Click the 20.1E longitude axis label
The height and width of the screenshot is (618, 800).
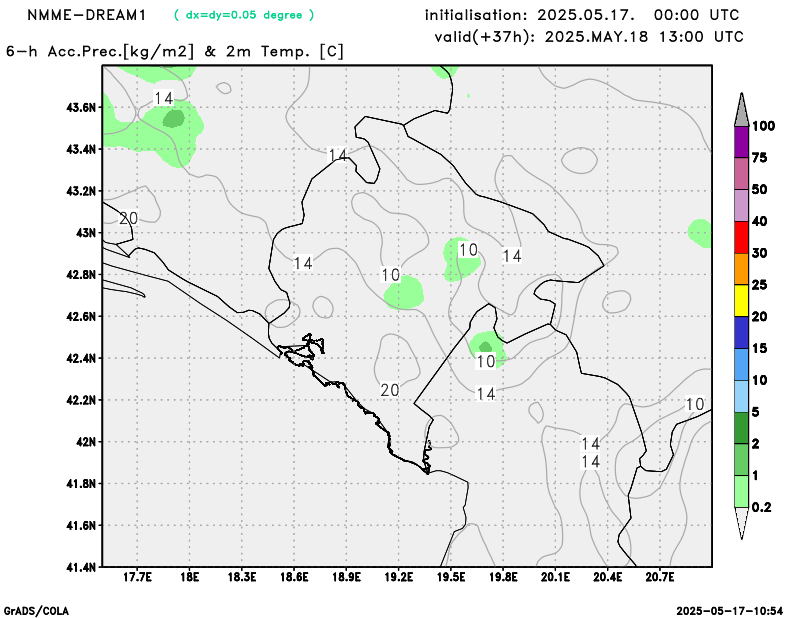click(556, 577)
